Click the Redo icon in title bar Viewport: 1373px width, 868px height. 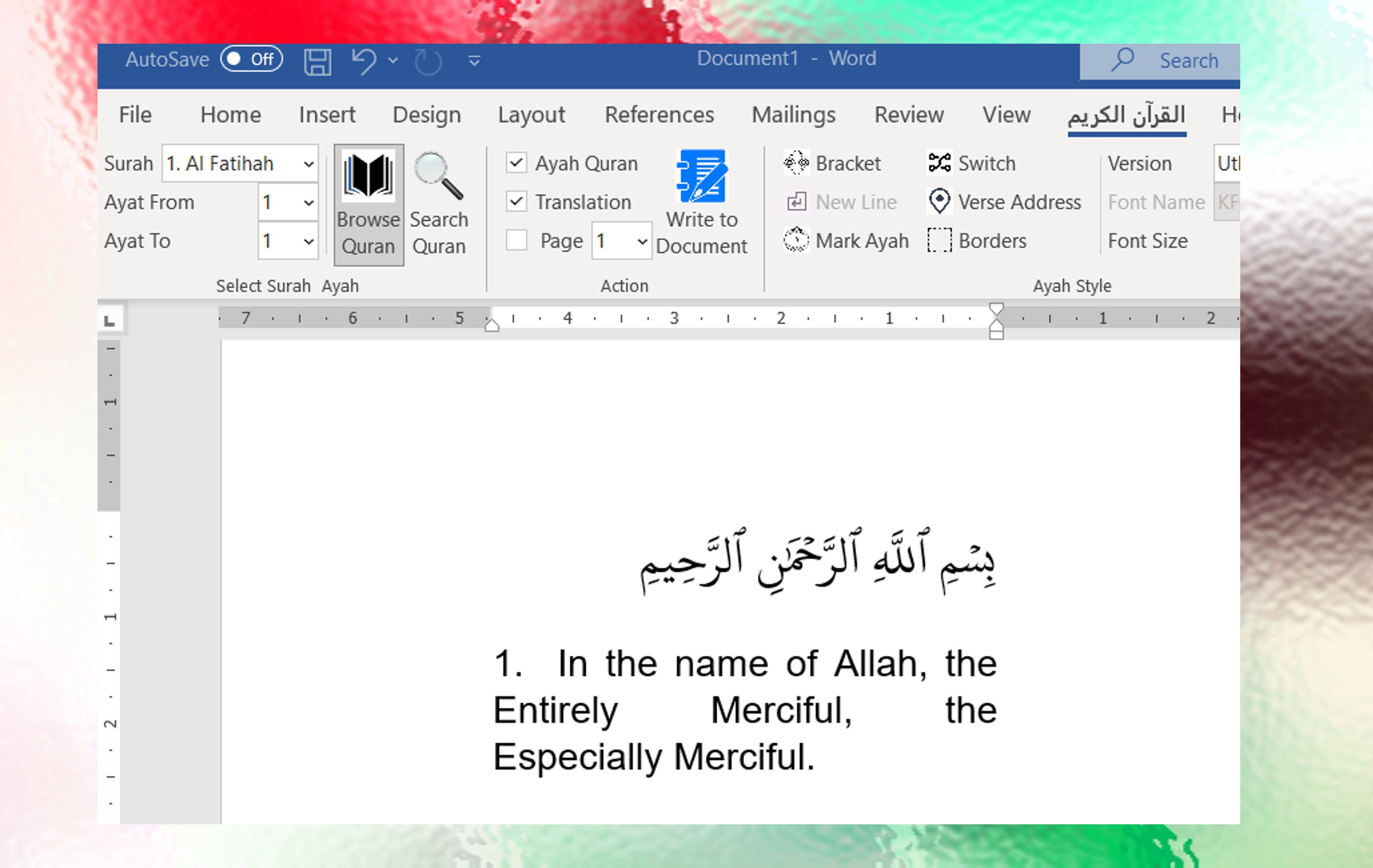(x=427, y=61)
